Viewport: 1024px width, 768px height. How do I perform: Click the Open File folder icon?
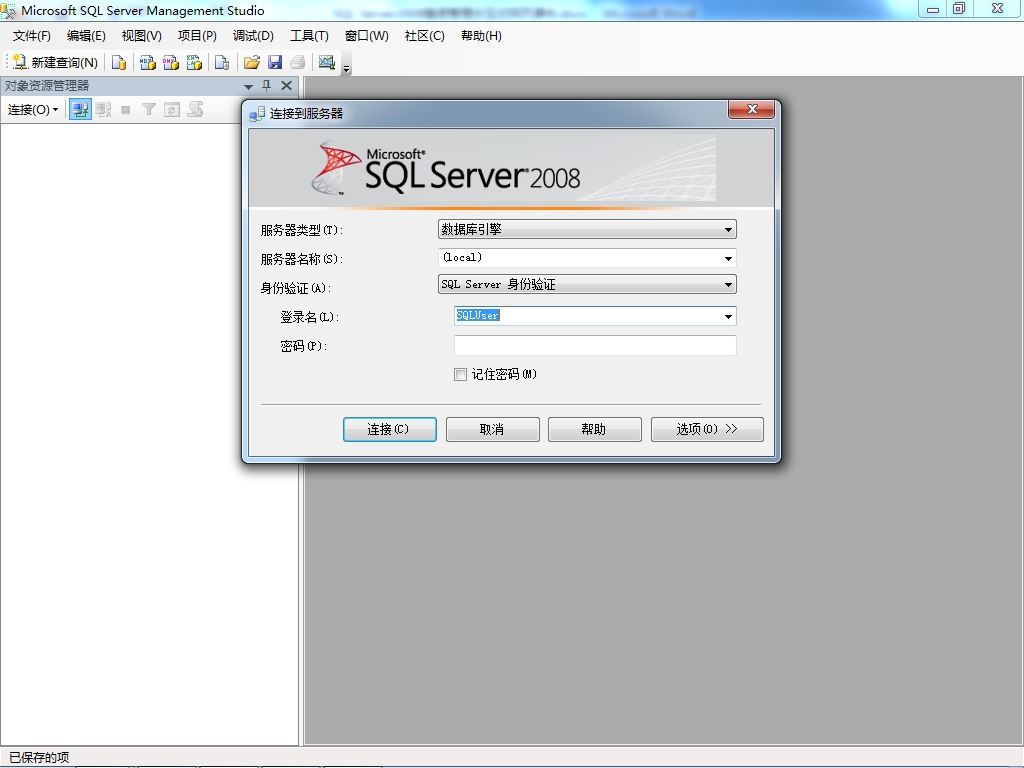[x=251, y=62]
